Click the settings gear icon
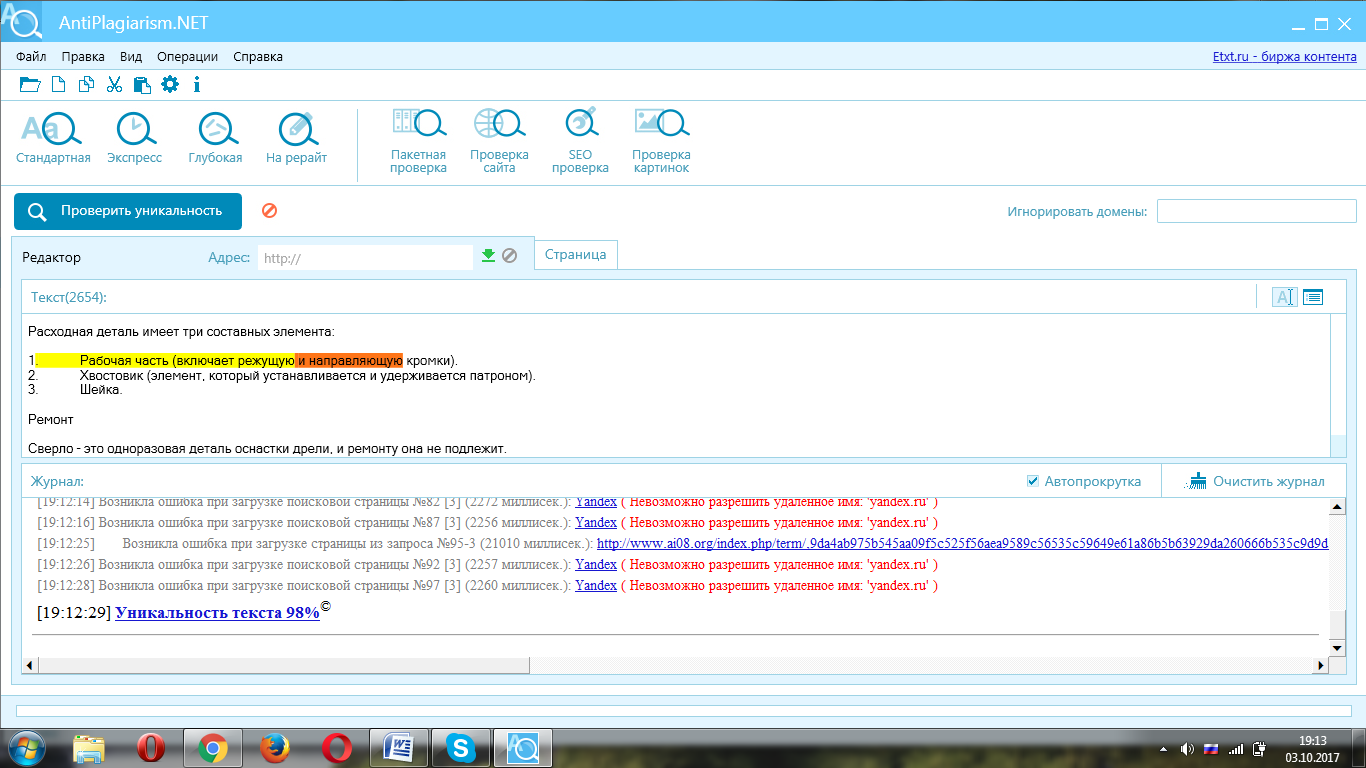The height and width of the screenshot is (768, 1366). coord(170,84)
